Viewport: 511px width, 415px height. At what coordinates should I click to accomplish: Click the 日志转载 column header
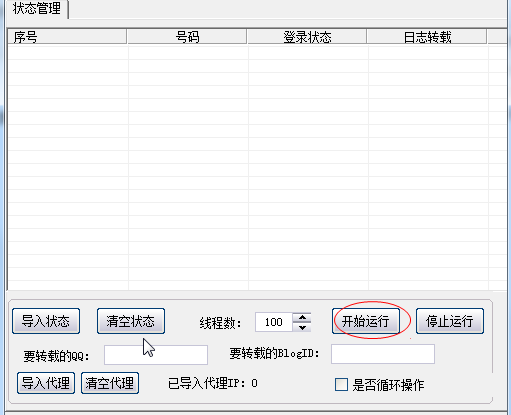[x=427, y=37]
